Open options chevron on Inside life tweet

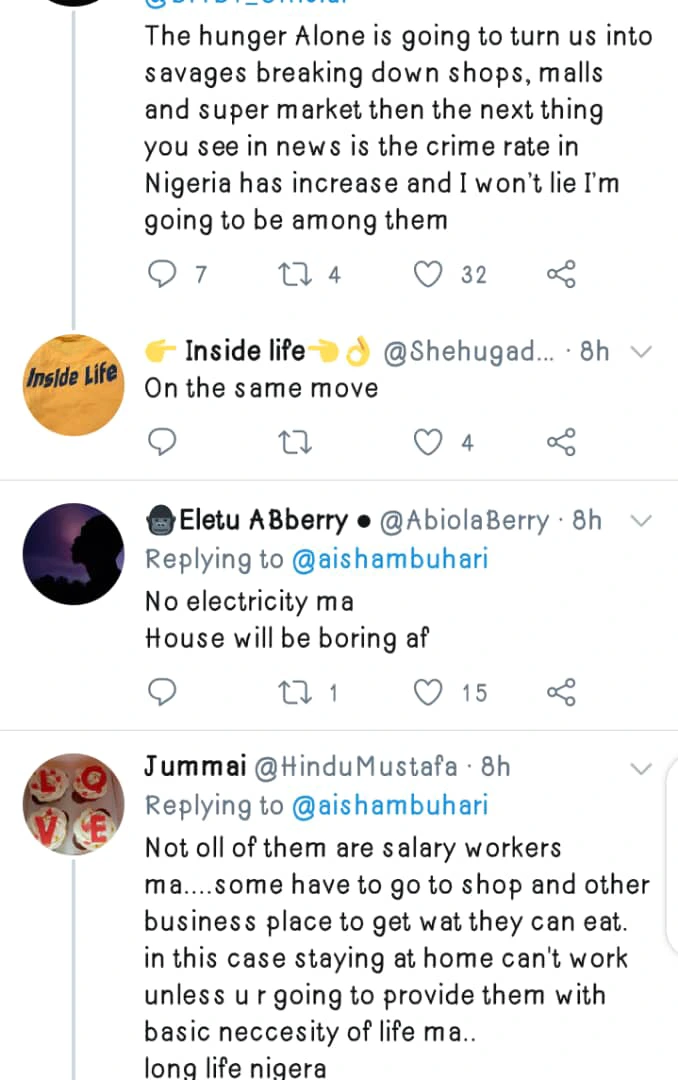(641, 352)
